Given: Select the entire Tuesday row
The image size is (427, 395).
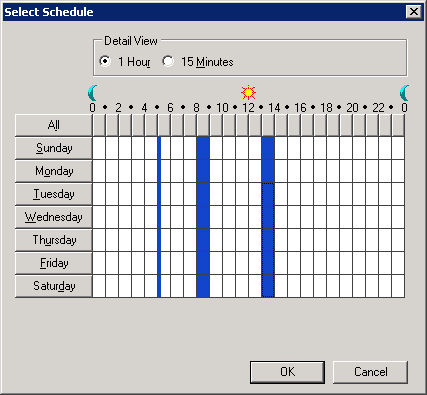Looking at the screenshot, I should click(x=53, y=194).
